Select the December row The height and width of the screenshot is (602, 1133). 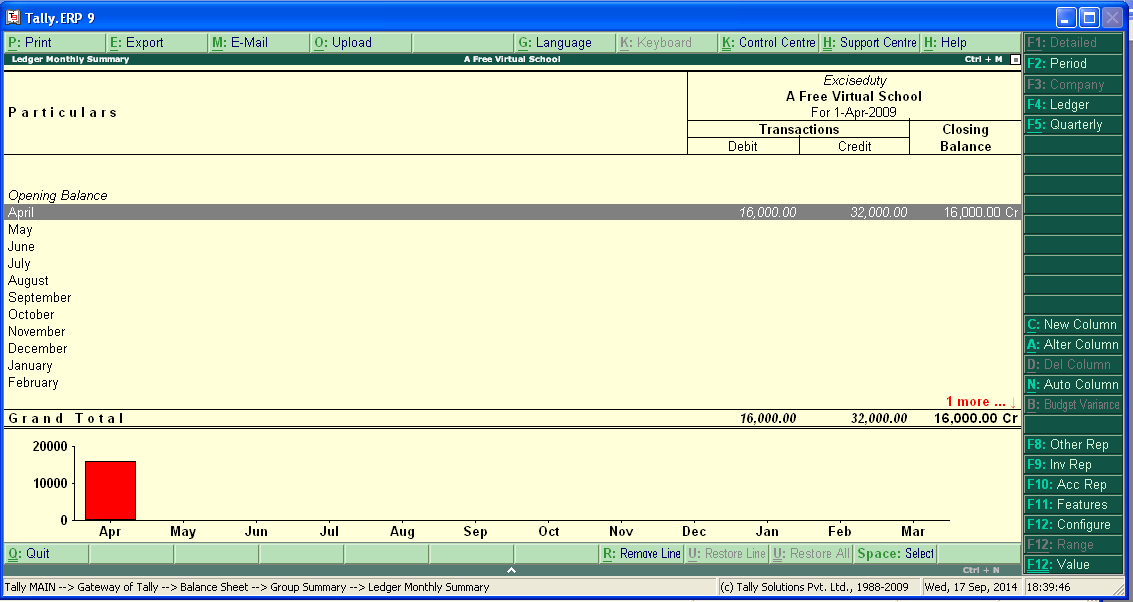tap(512, 348)
